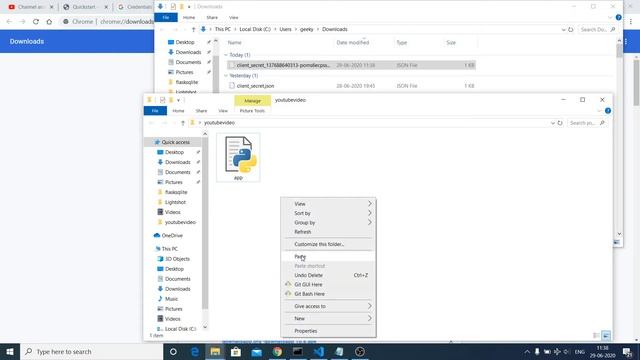Expand address history dropdown in youtubevideo window
Image resolution: width=640 pixels, height=360 pixels.
[553, 123]
